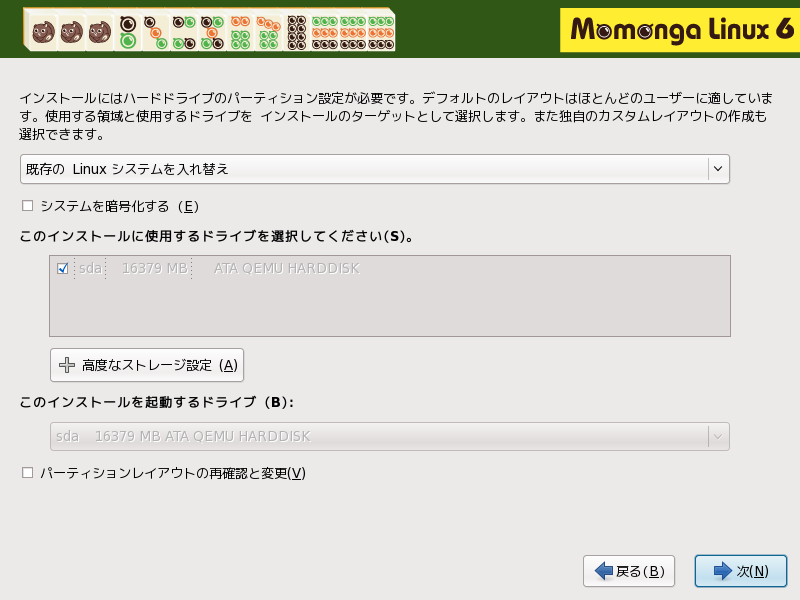Select the sda 16379 MB drive row

click(390, 268)
